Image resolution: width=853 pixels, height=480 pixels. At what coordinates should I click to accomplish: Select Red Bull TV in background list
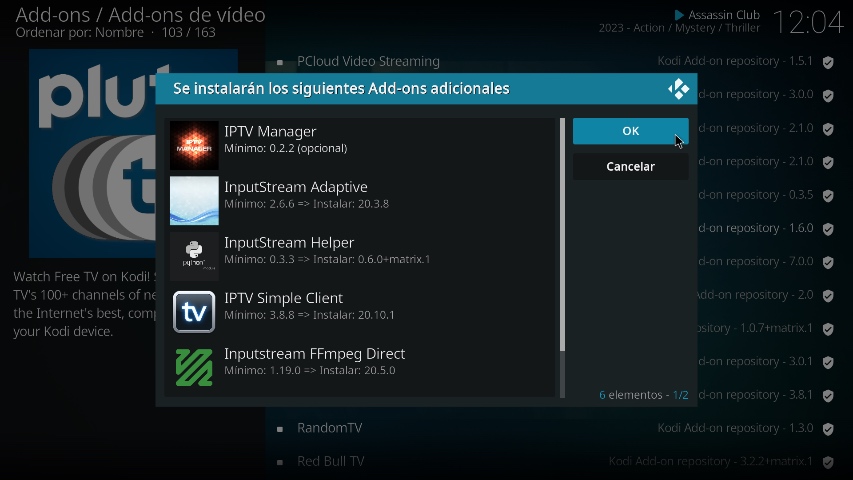click(x=331, y=461)
